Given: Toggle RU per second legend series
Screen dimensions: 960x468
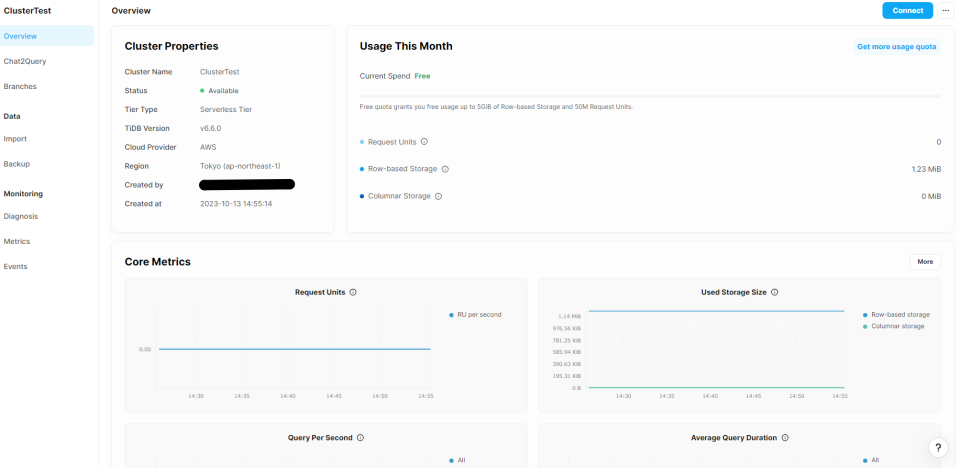Looking at the screenshot, I should (x=478, y=314).
